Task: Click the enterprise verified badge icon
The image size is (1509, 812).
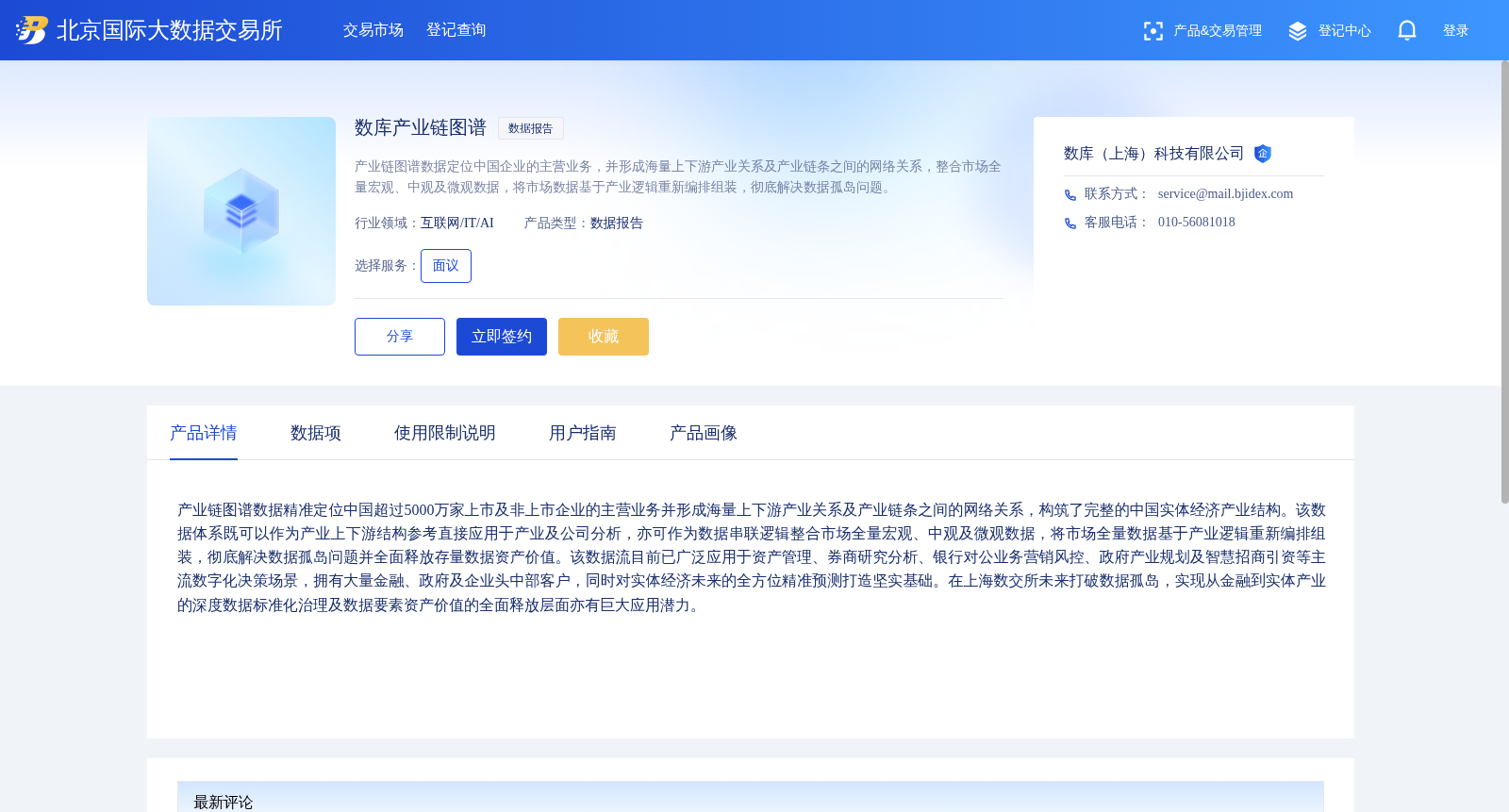Action: [1263, 154]
